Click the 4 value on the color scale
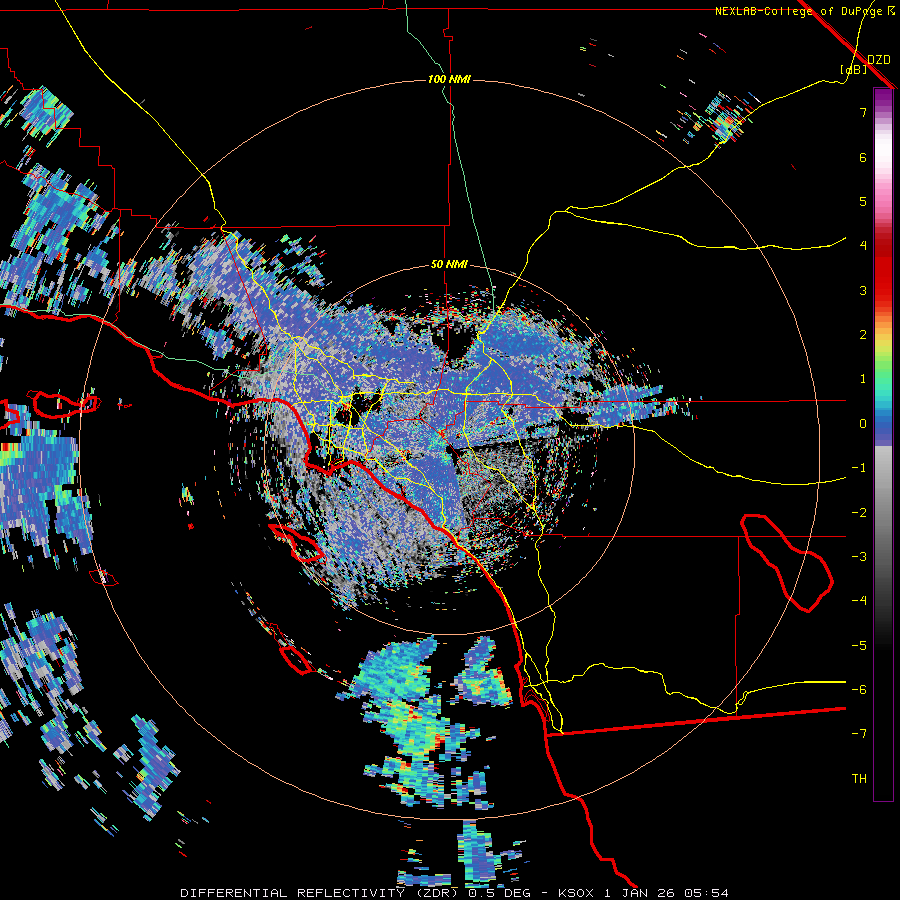 [863, 246]
